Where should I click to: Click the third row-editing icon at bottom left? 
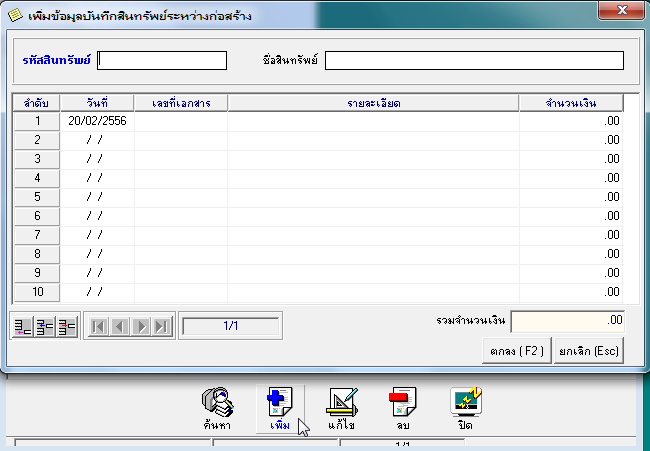pos(67,326)
